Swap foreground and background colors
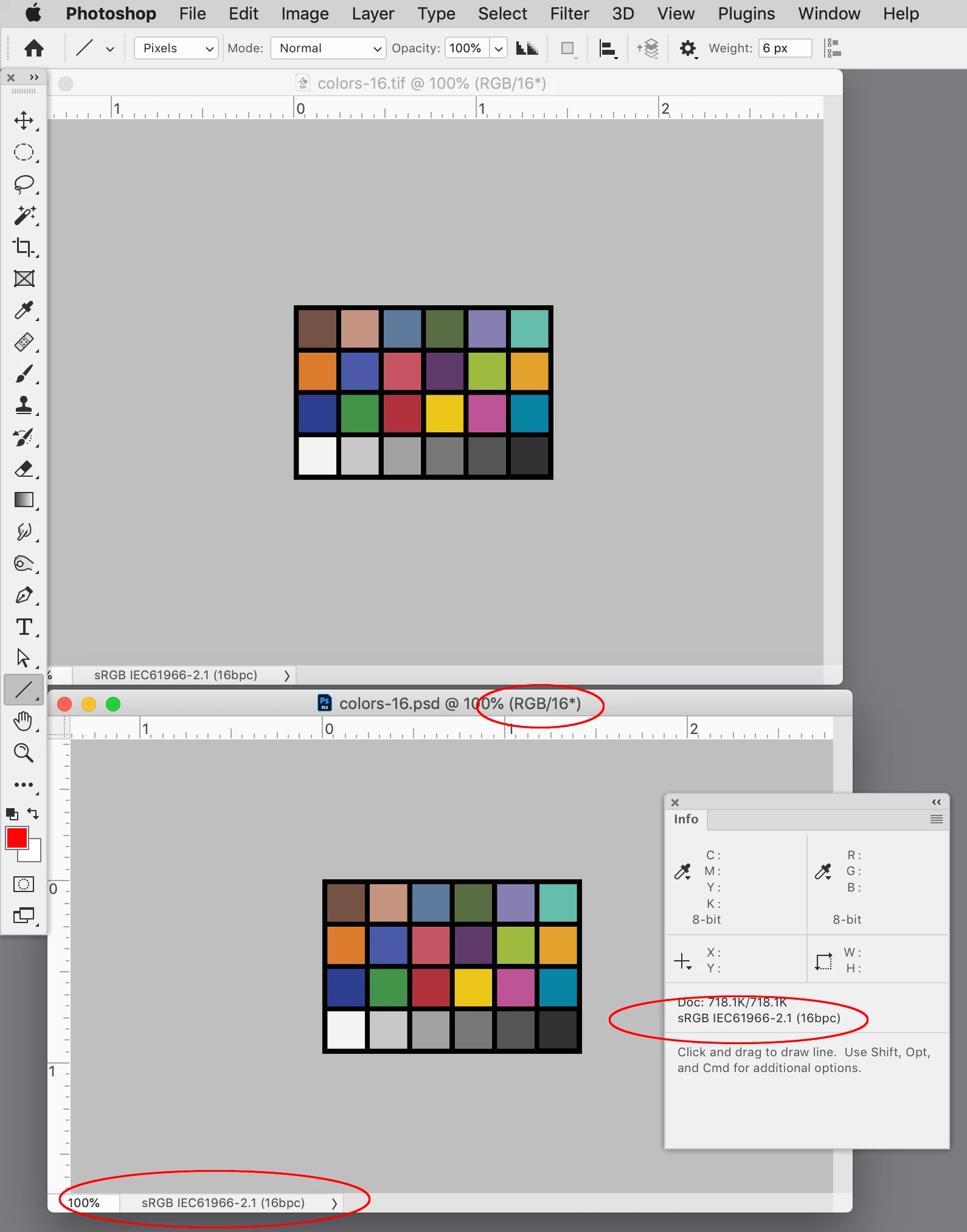This screenshot has width=967, height=1232. [33, 814]
